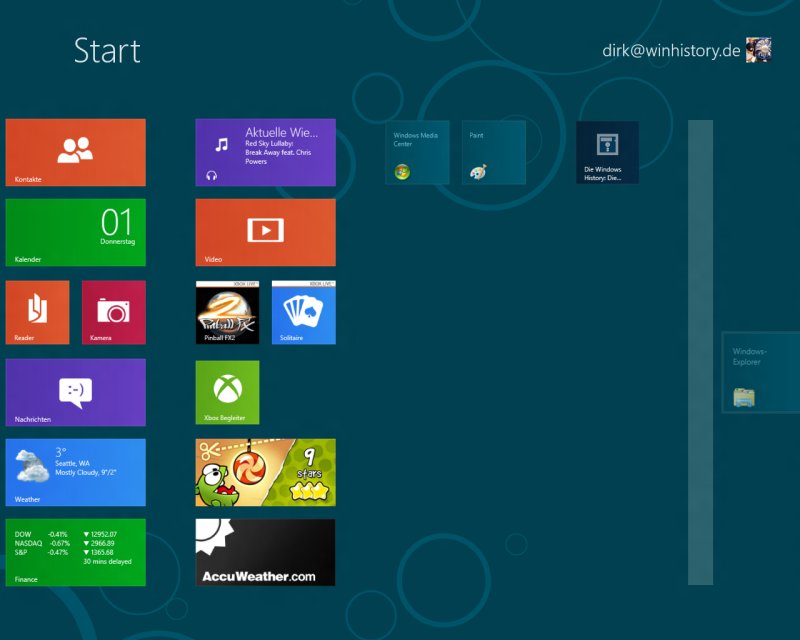Click 'Mostly Cloudy, 9°/2°' weather text
The width and height of the screenshot is (800, 640).
[86, 473]
